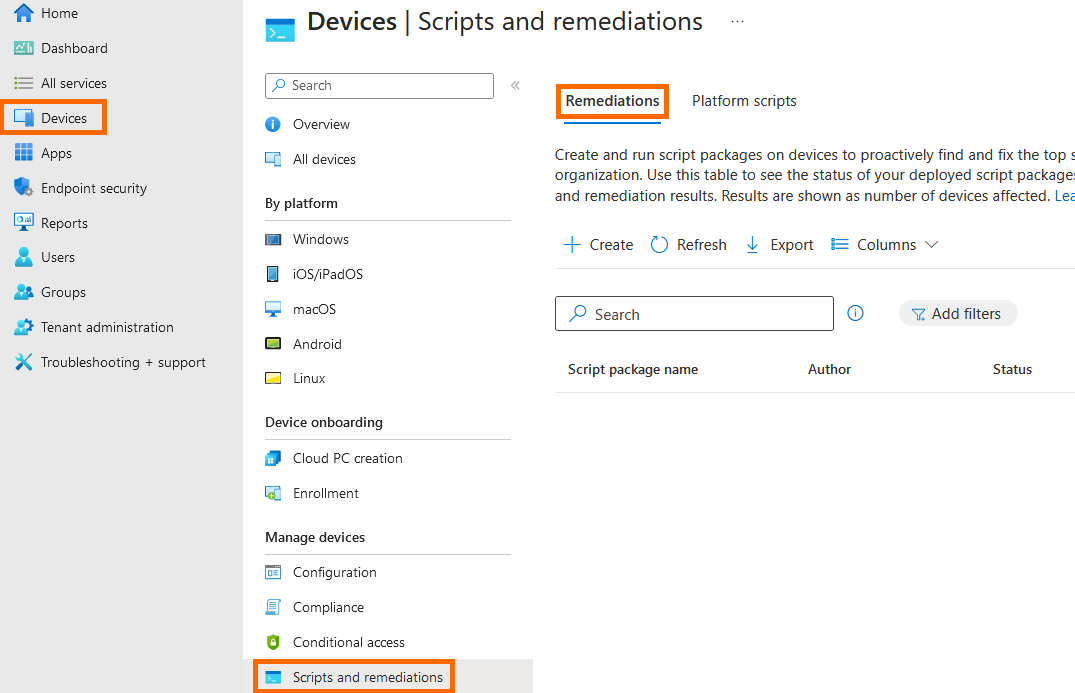Open the Conditional access section
This screenshot has height=693, width=1075.
pyautogui.click(x=348, y=641)
